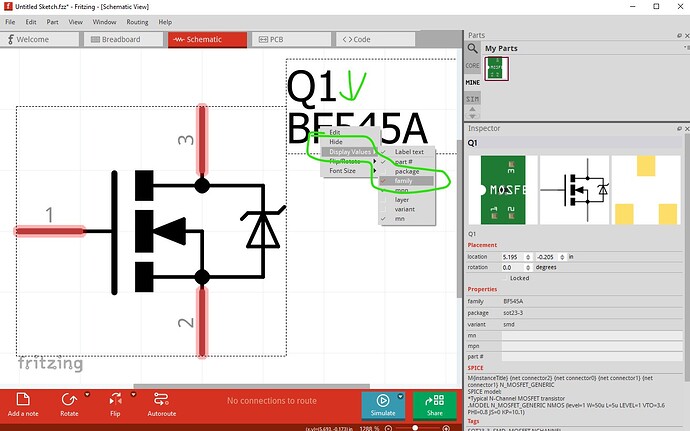This screenshot has width=690, height=431.
Task: Close the Inspector panel
Action: tap(687, 129)
